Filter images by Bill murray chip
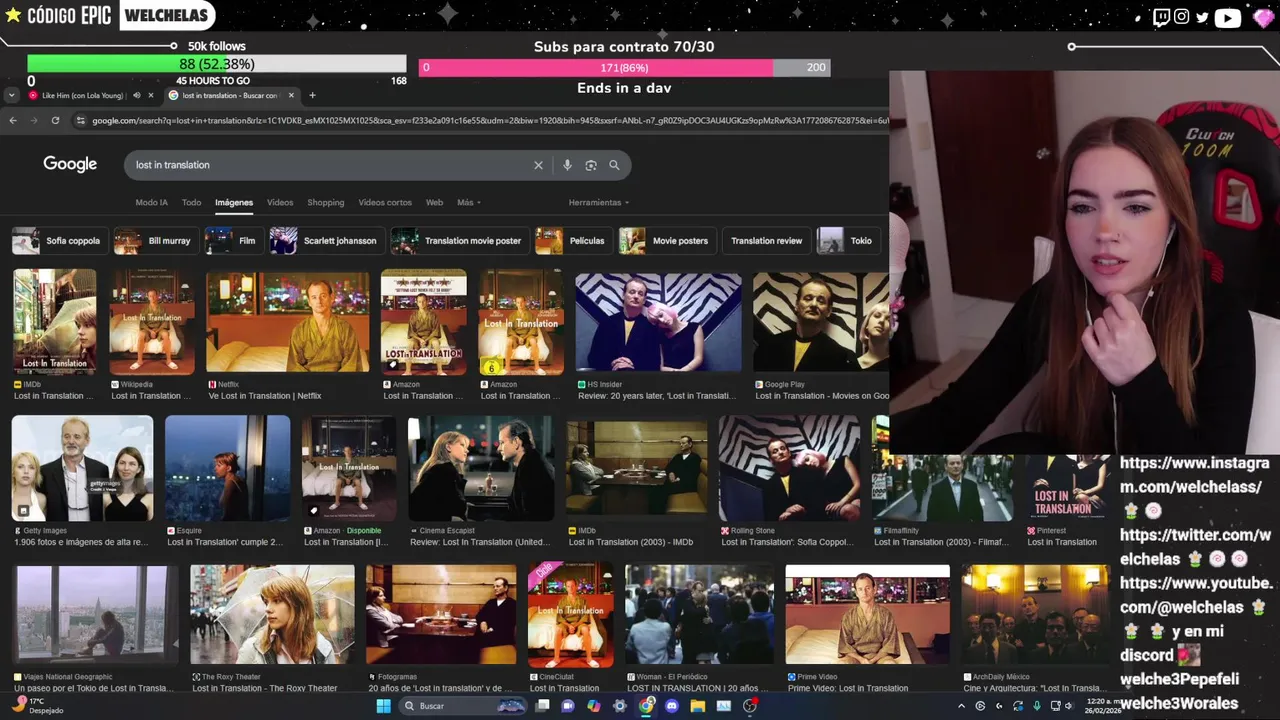This screenshot has height=720, width=1280. pyautogui.click(x=154, y=241)
